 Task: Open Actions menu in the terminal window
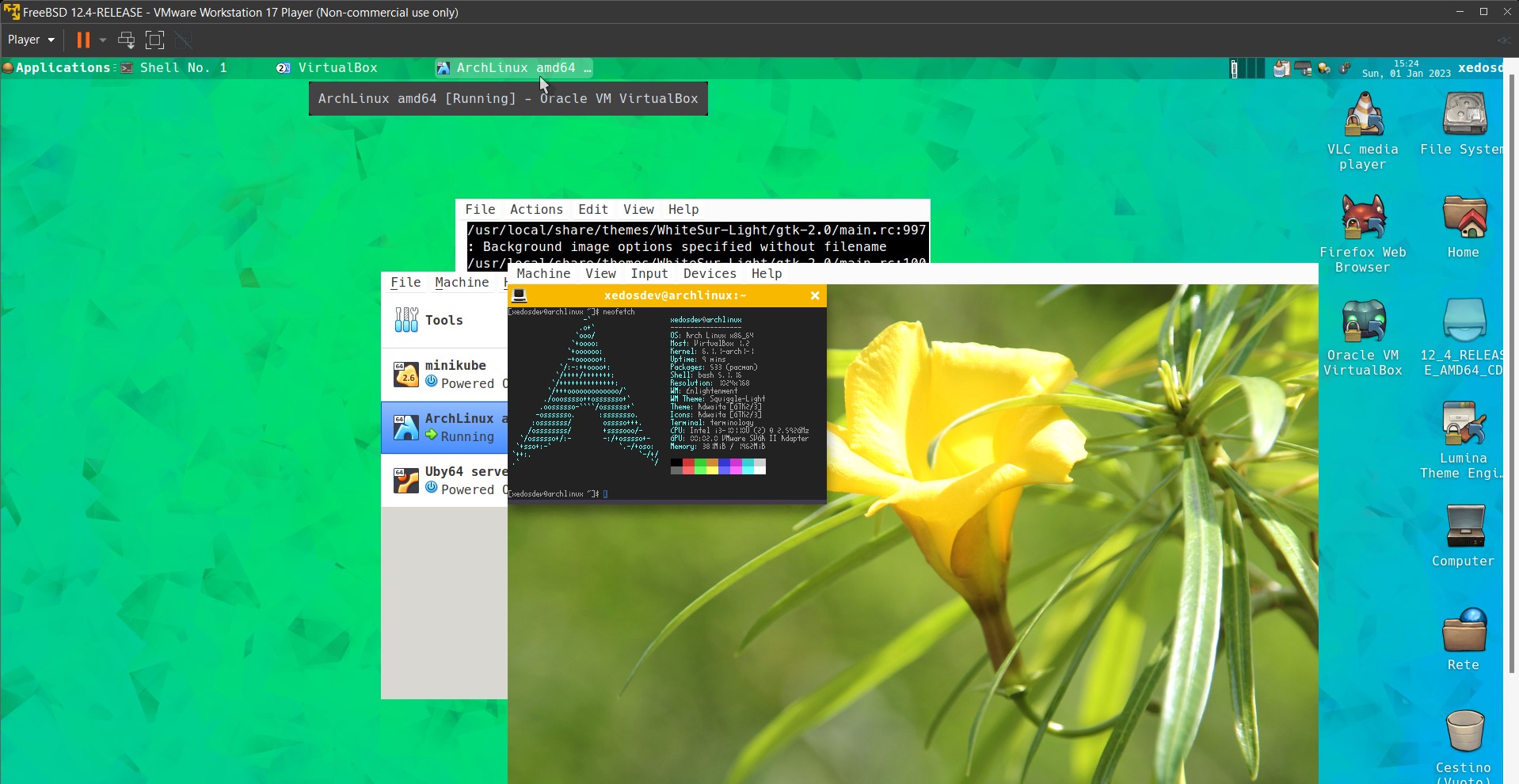tap(536, 209)
